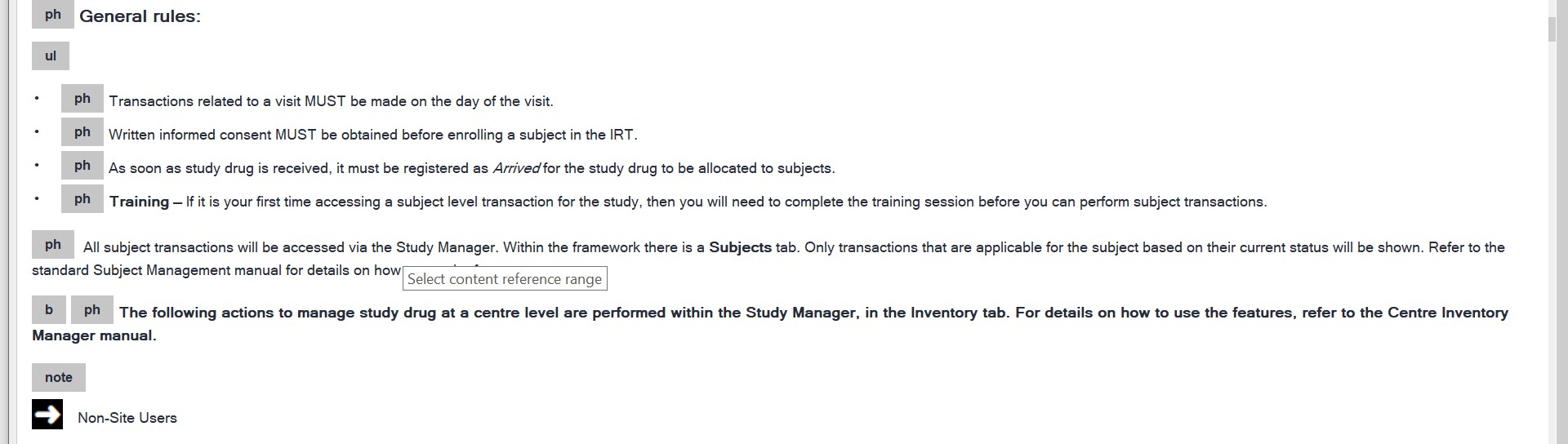Click the italic Arrived word
Viewport: 1568px width, 444px height.
[x=516, y=168]
